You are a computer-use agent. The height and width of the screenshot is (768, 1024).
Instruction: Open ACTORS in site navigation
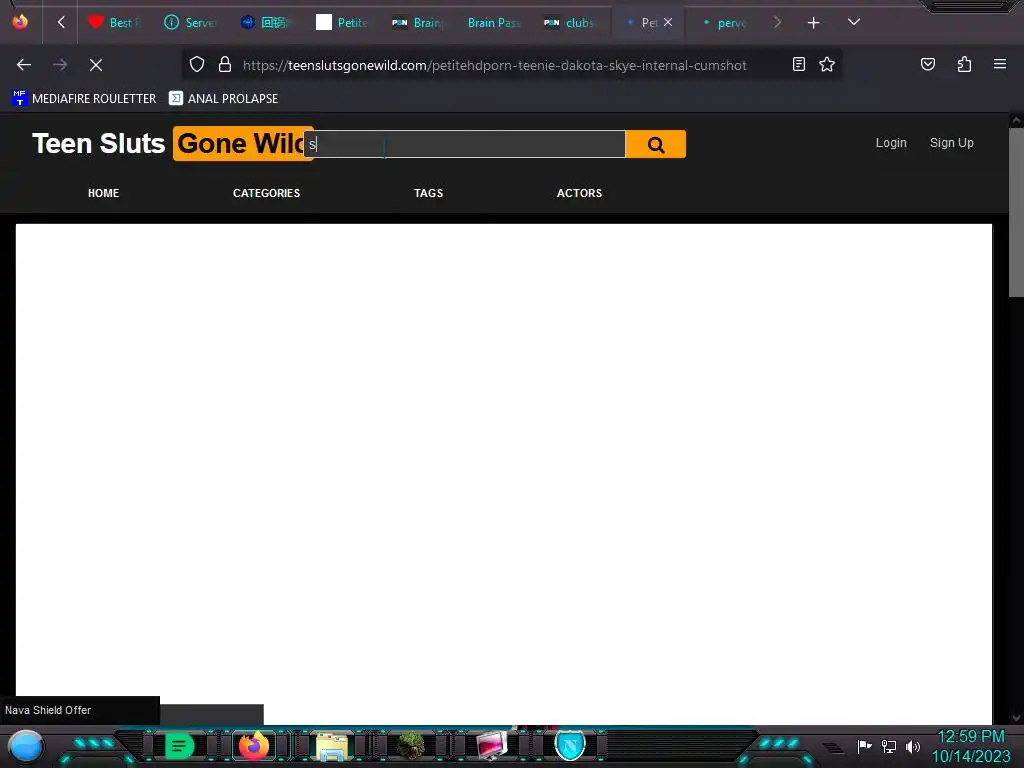(x=579, y=193)
